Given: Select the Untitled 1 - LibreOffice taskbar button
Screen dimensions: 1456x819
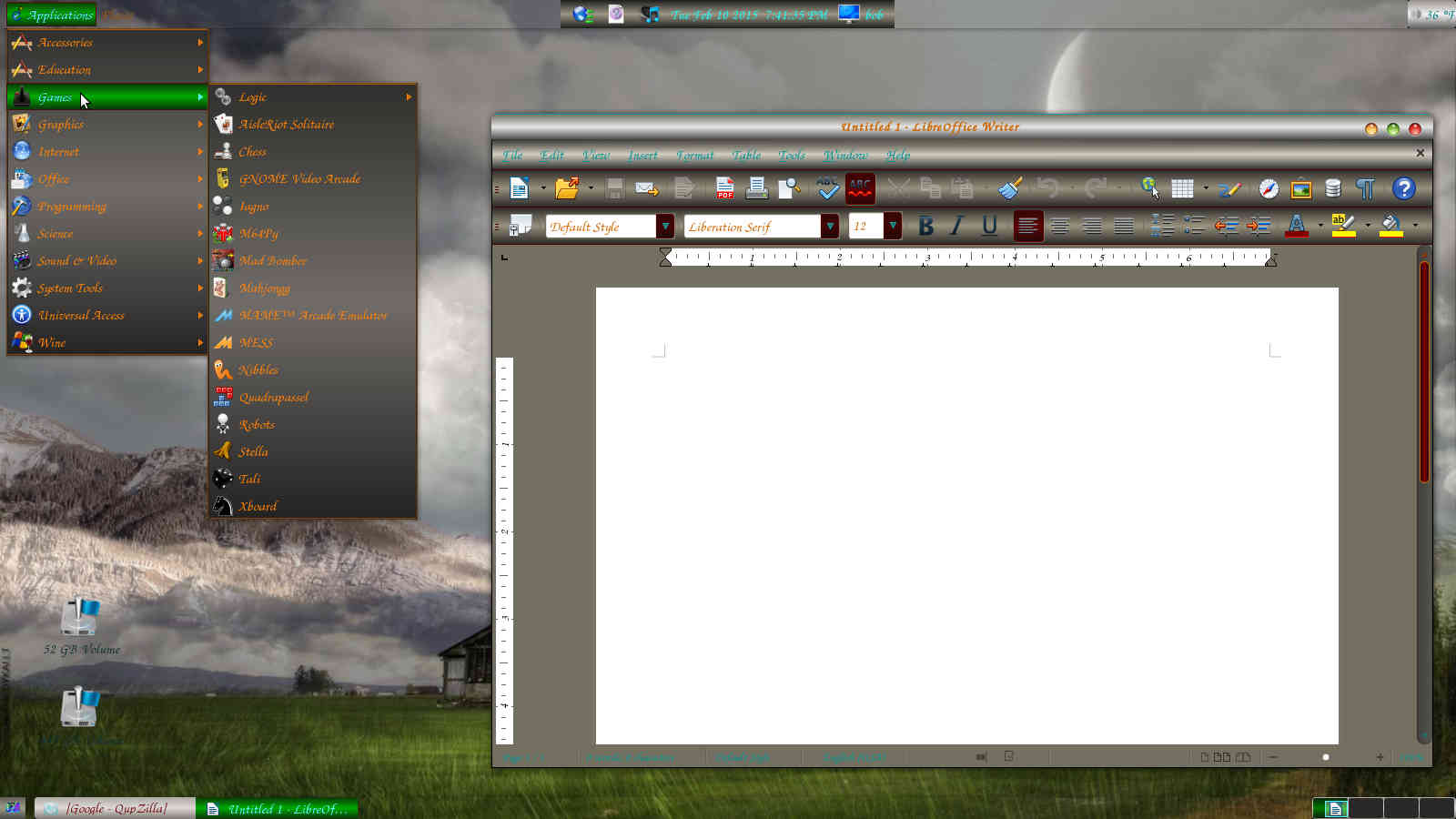Looking at the screenshot, I should click(278, 808).
